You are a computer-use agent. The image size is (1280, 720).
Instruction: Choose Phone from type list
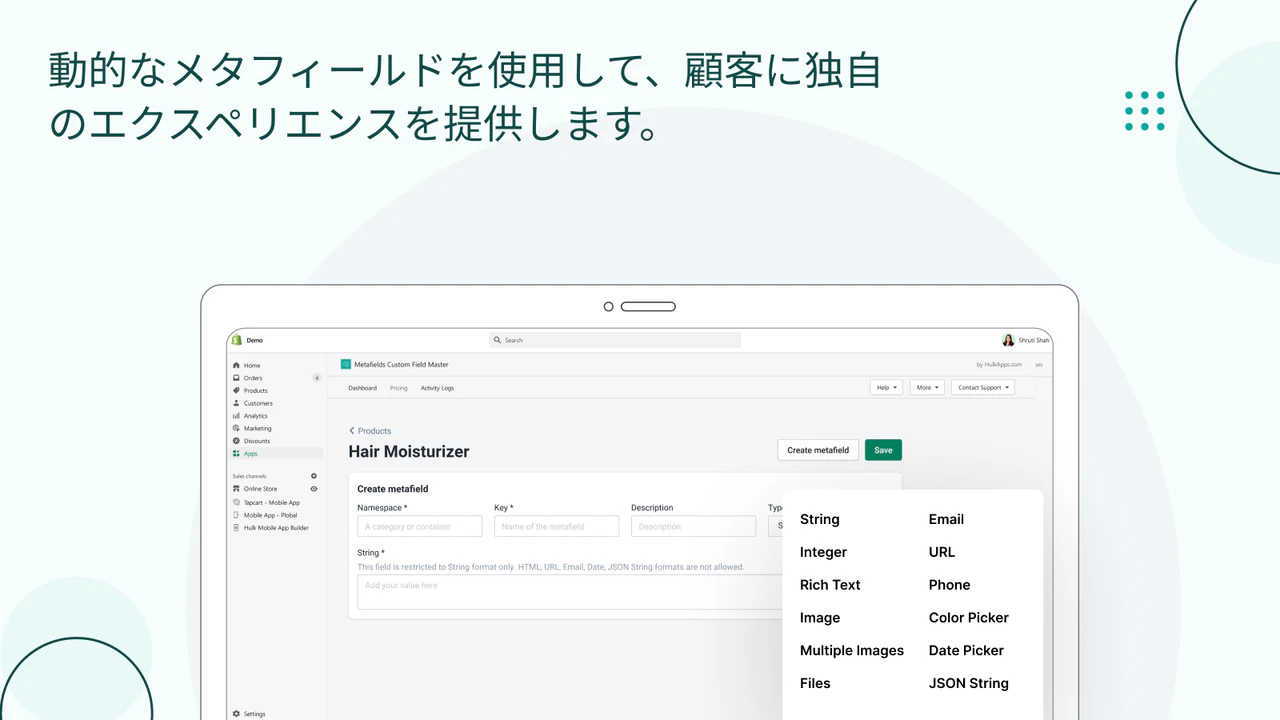click(949, 585)
